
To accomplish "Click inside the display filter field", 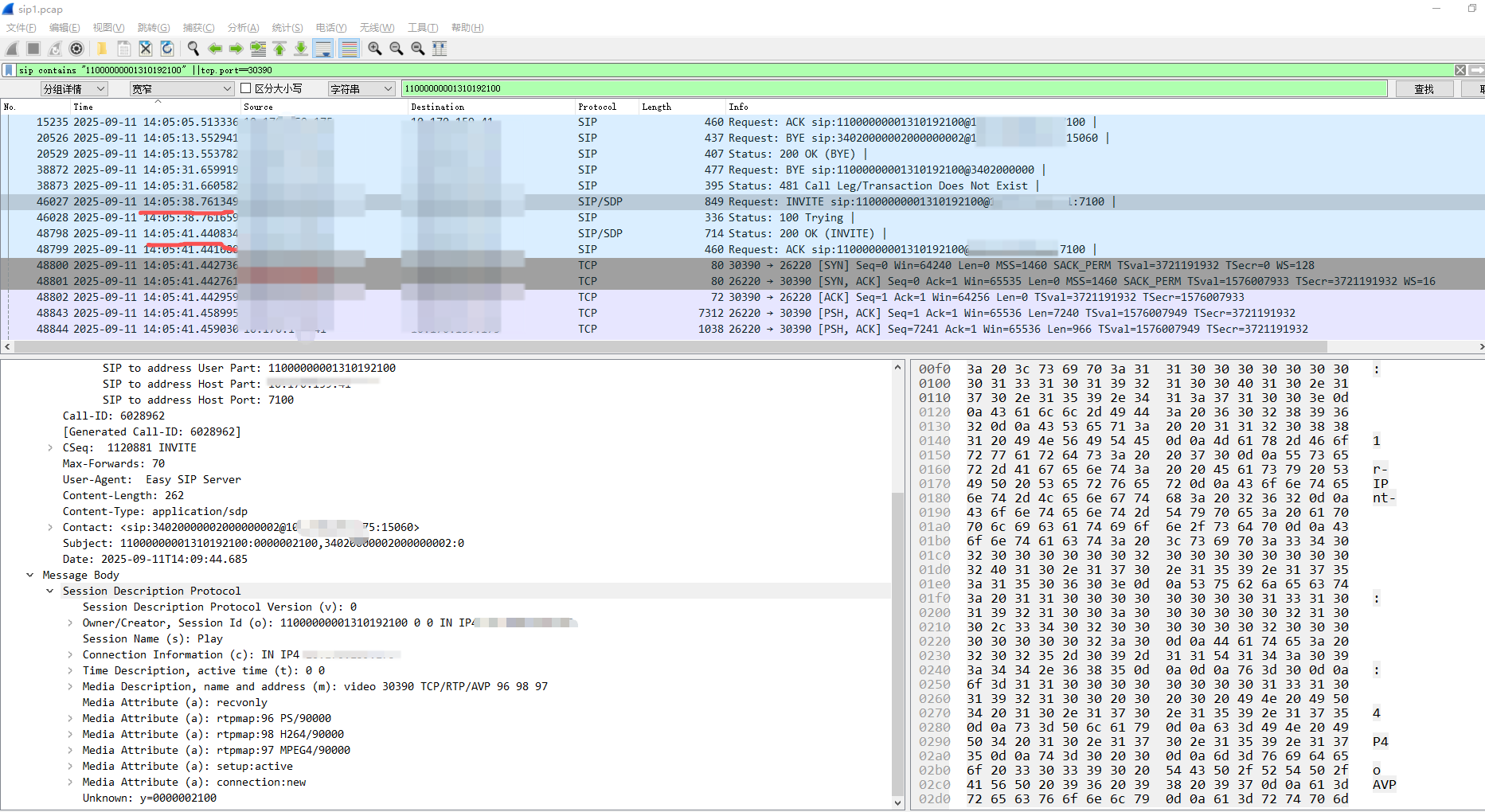I will (x=733, y=70).
